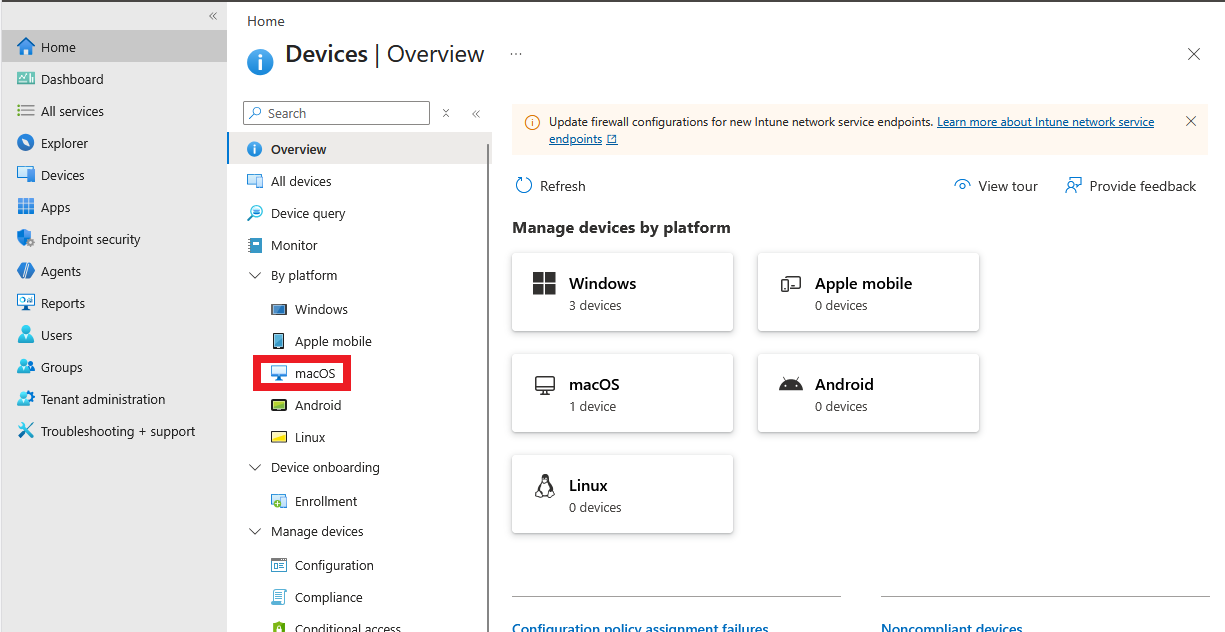
Task: Click the Explorer compass icon
Action: coord(26,143)
